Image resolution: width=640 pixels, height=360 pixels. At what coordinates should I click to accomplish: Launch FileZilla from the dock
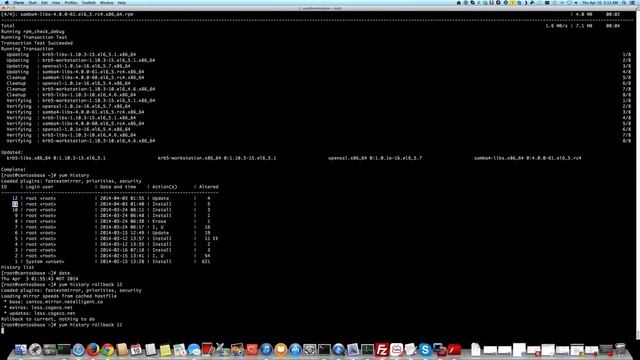tap(382, 350)
